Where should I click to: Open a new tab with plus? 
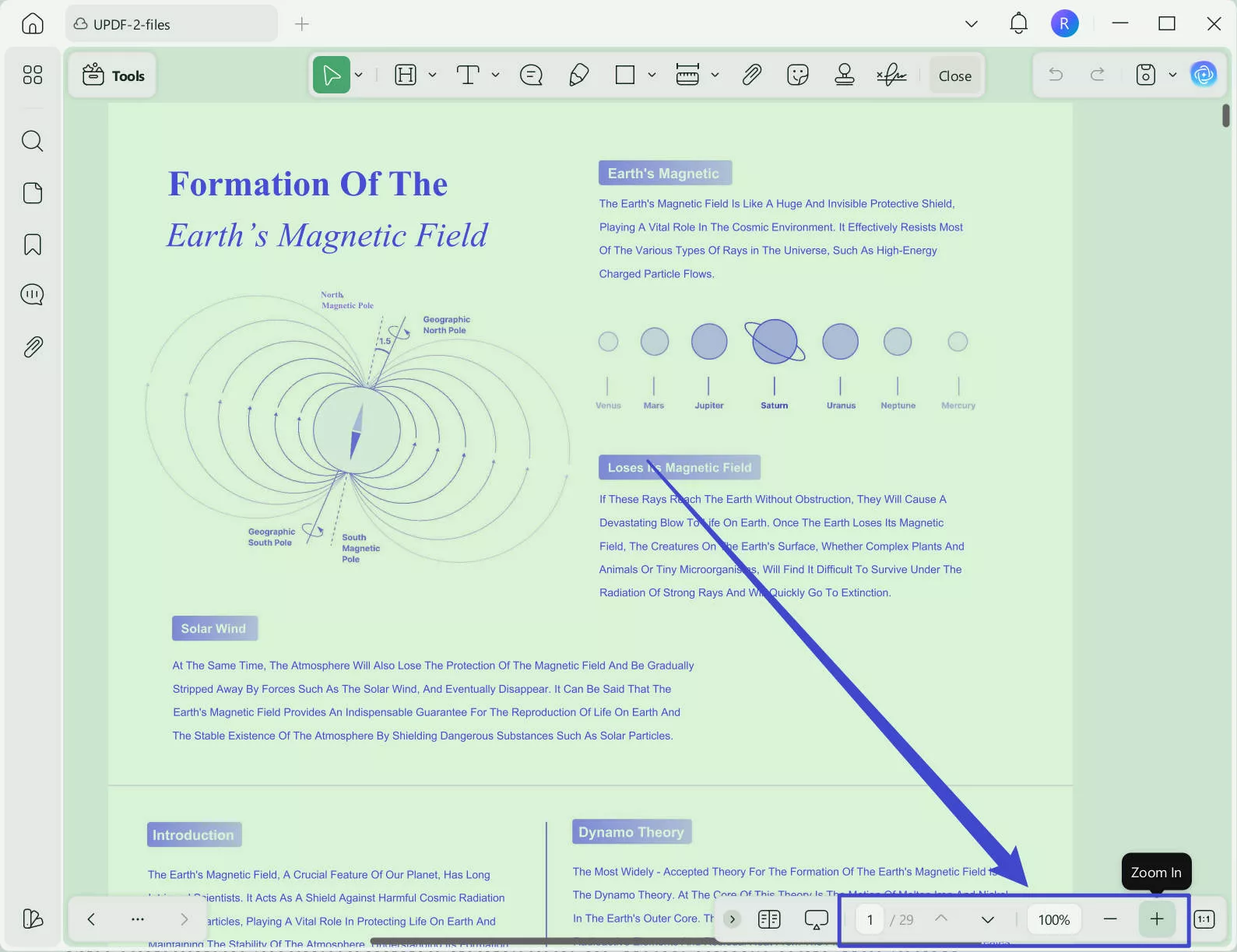click(302, 24)
